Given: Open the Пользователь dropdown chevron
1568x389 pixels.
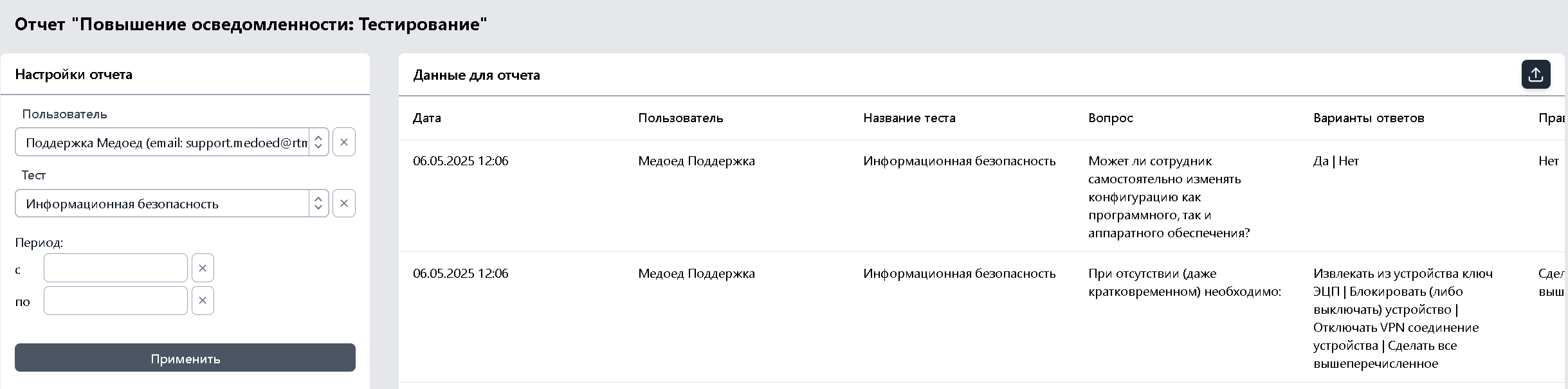Looking at the screenshot, I should [x=318, y=142].
